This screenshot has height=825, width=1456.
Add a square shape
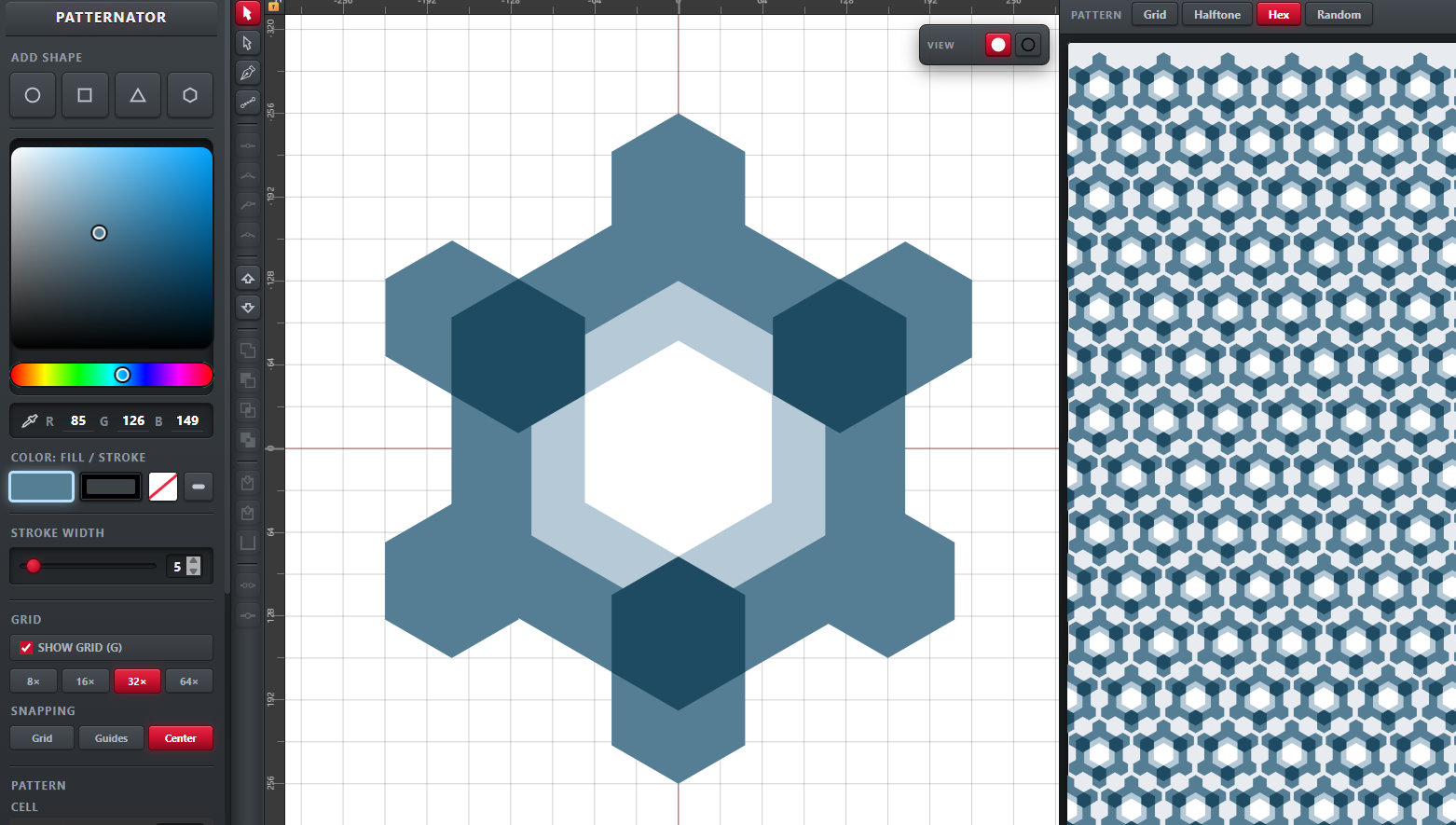85,95
